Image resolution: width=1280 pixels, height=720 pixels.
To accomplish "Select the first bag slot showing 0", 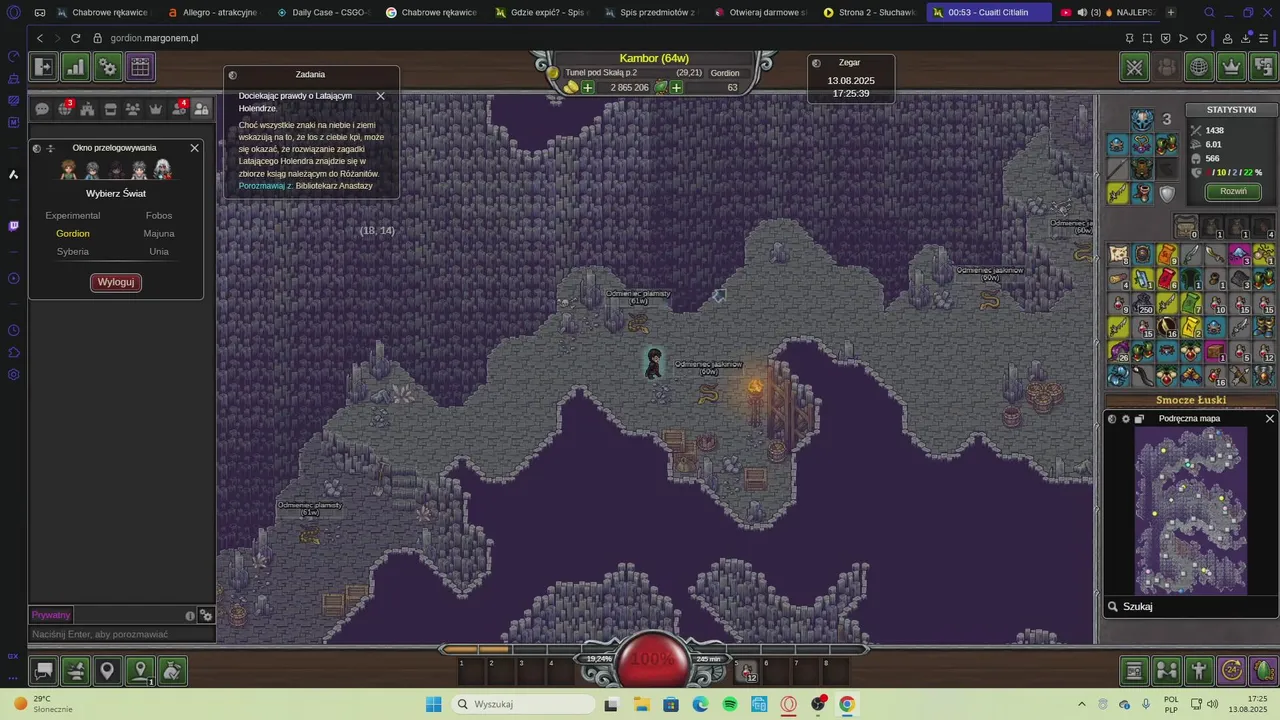I will [1185, 227].
